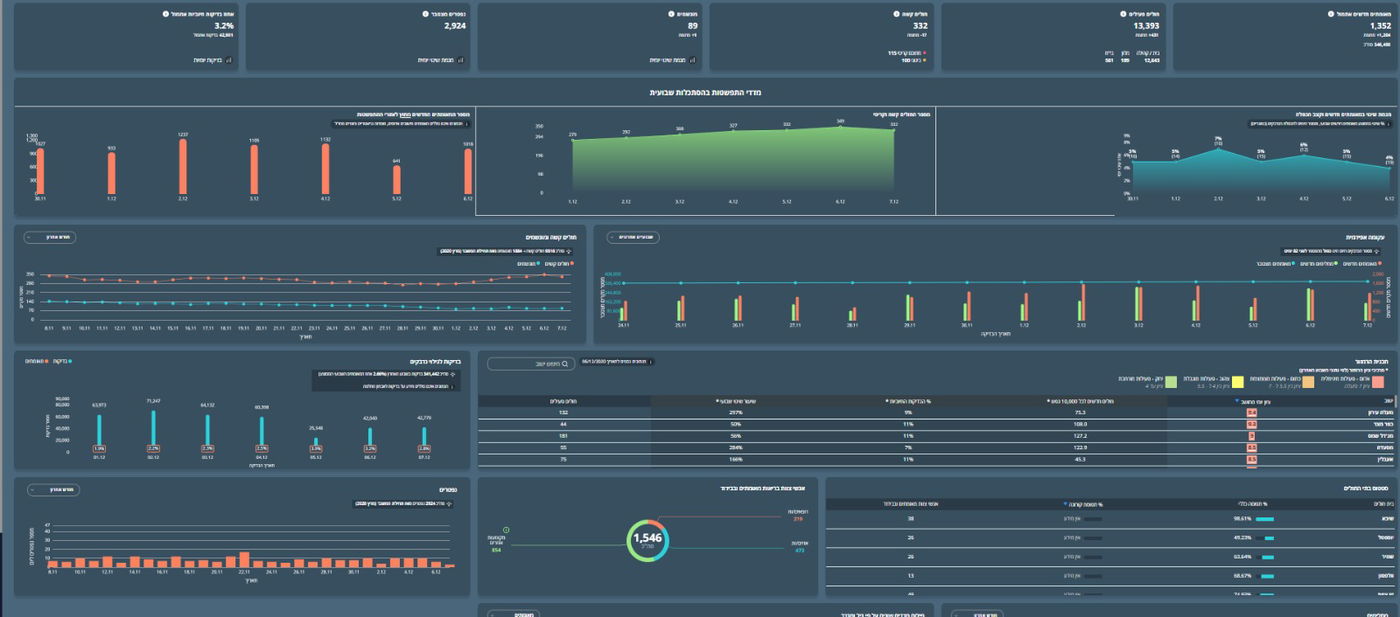Screen dimensions: 1400x617
Task: Click magnifier icon in settlement search box
Action: tap(565, 364)
